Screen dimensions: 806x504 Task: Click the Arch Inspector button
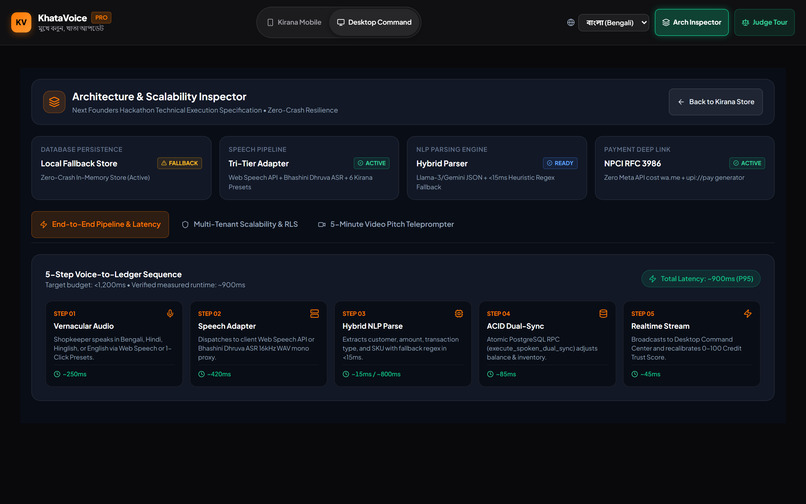pyautogui.click(x=692, y=23)
